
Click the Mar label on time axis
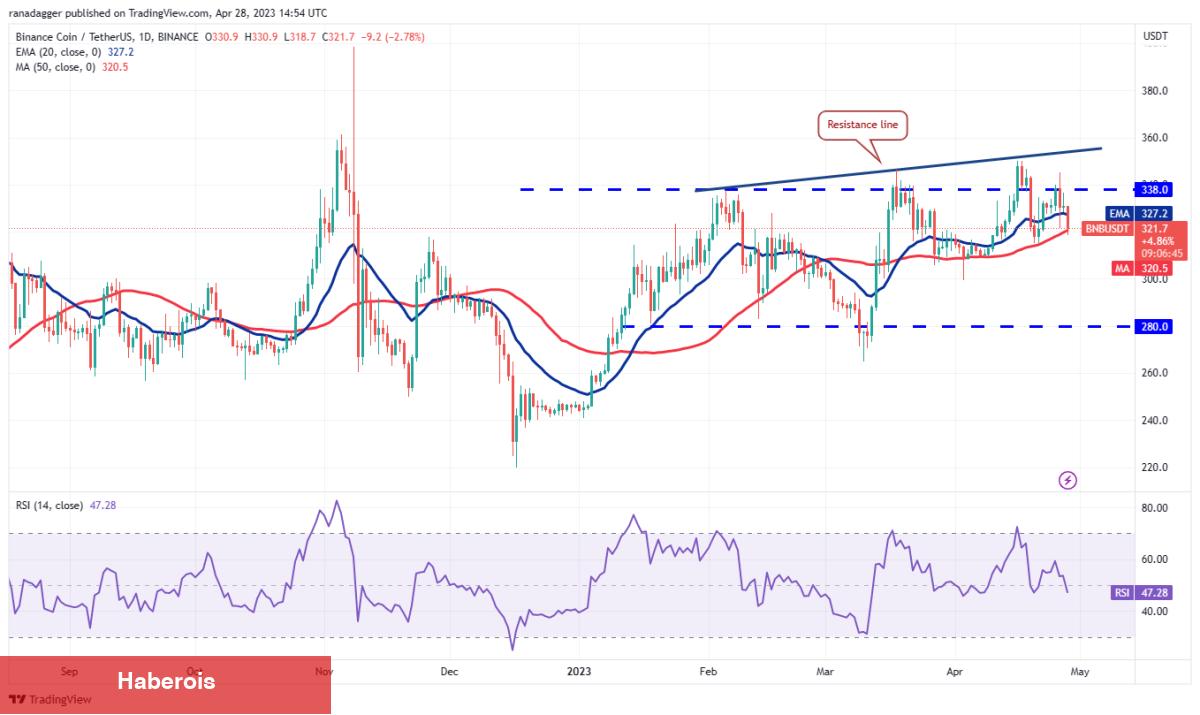[x=825, y=672]
